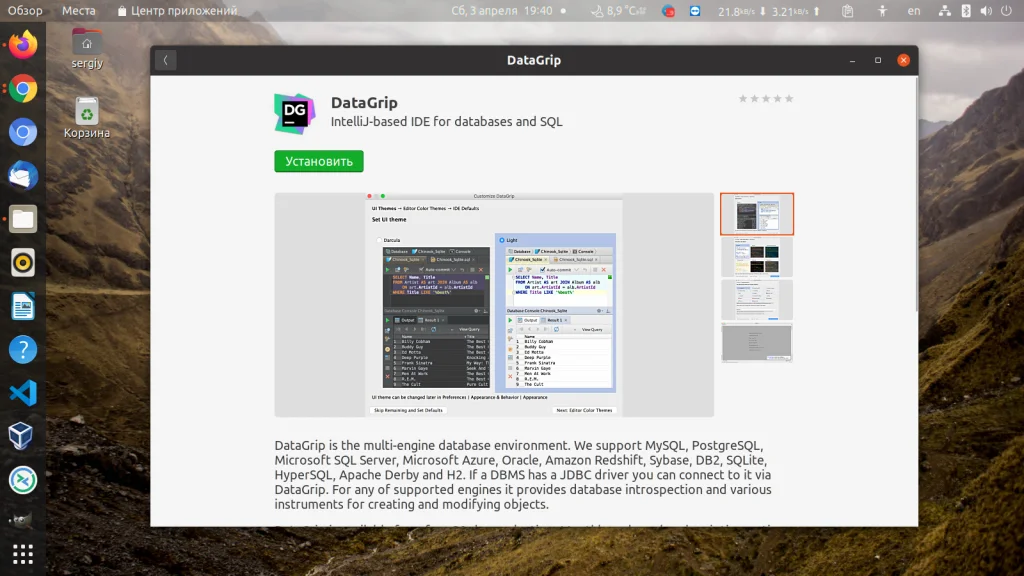
Task: Select the first DataGrip screenshot thumbnail
Action: 757,213
